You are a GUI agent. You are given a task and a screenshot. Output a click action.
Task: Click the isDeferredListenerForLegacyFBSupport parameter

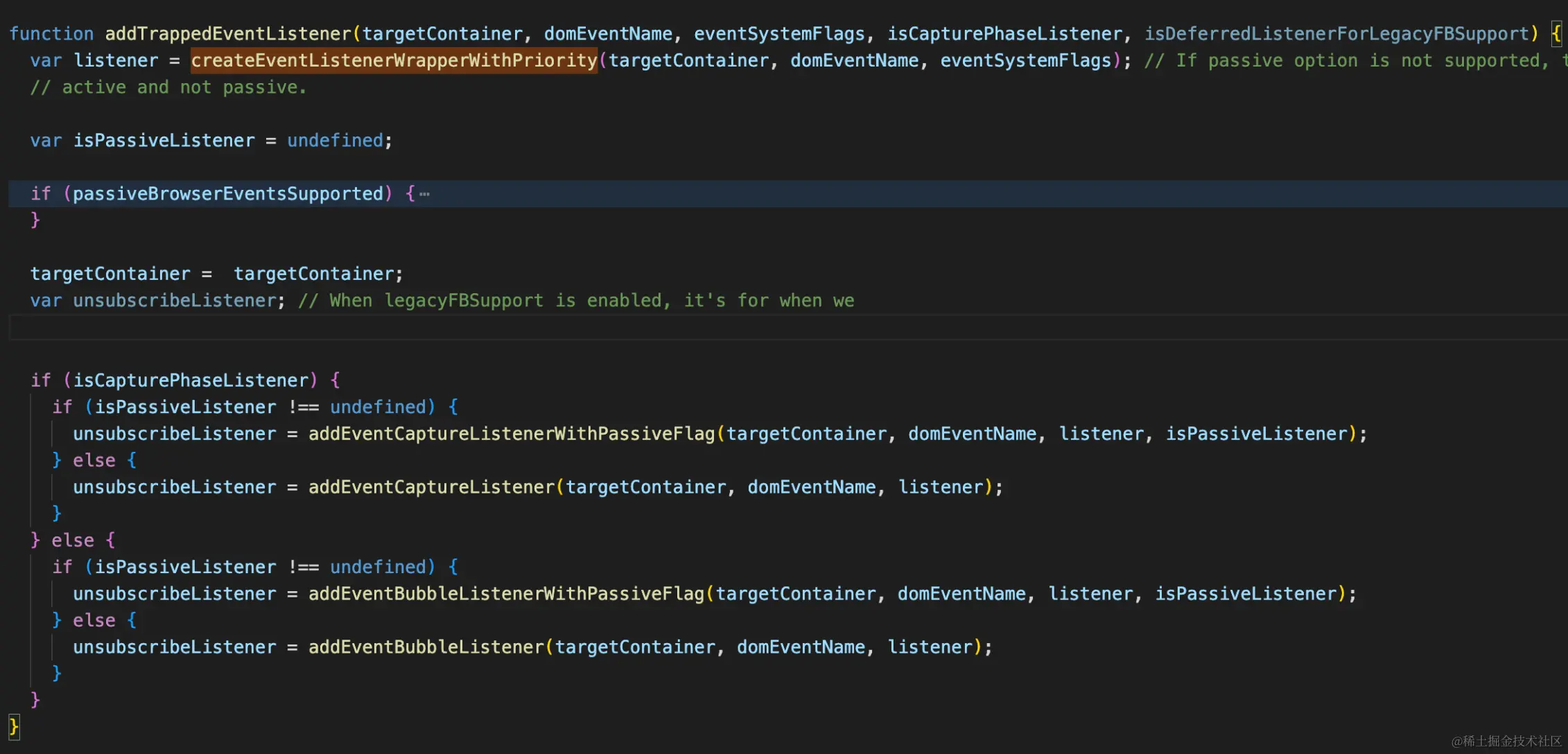pos(1336,34)
